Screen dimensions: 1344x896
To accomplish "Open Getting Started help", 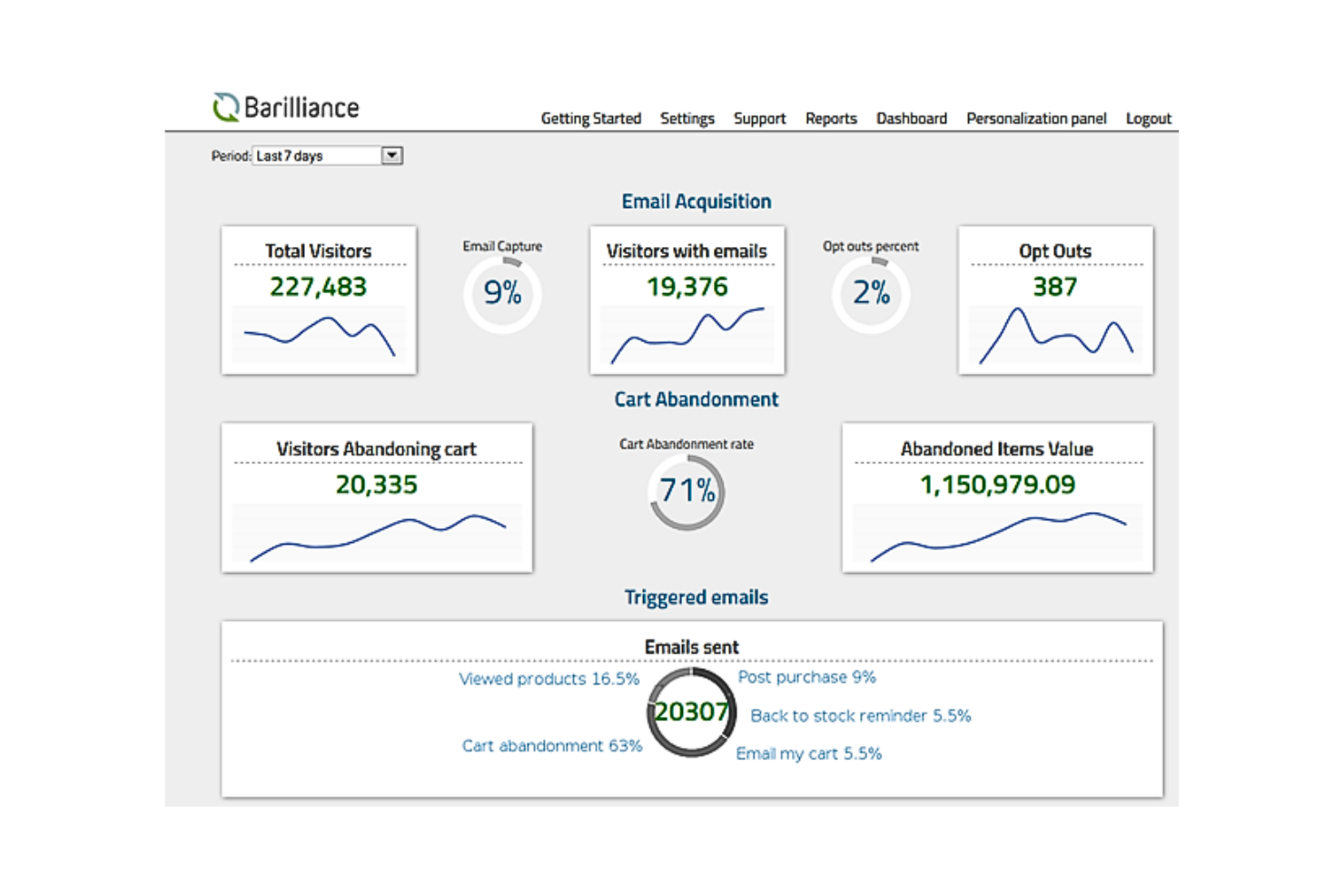I will 591,118.
